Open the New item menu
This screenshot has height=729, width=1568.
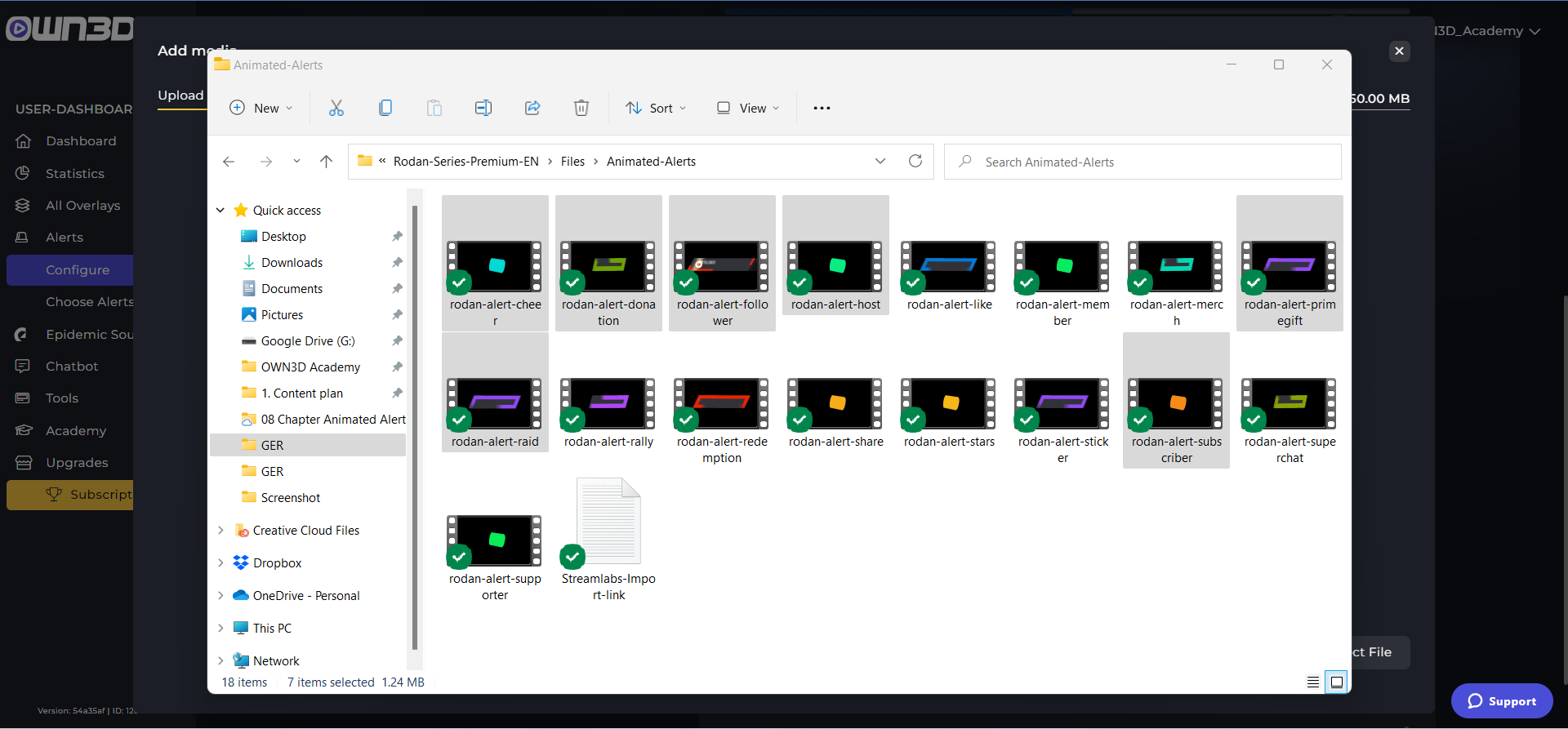click(x=261, y=108)
